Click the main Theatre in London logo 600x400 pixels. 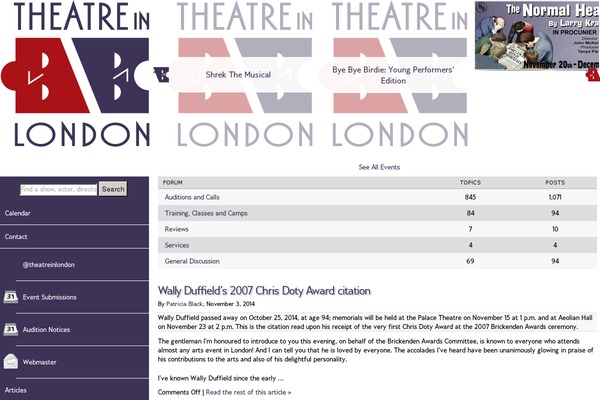point(75,75)
